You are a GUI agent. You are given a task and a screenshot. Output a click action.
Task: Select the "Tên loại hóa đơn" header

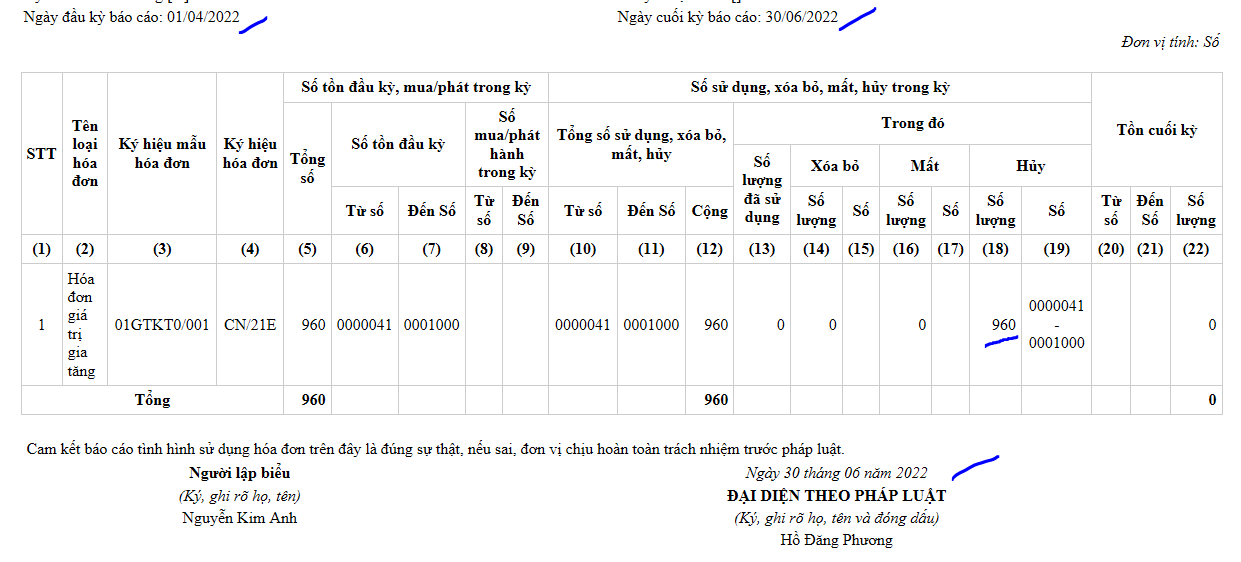[85, 154]
